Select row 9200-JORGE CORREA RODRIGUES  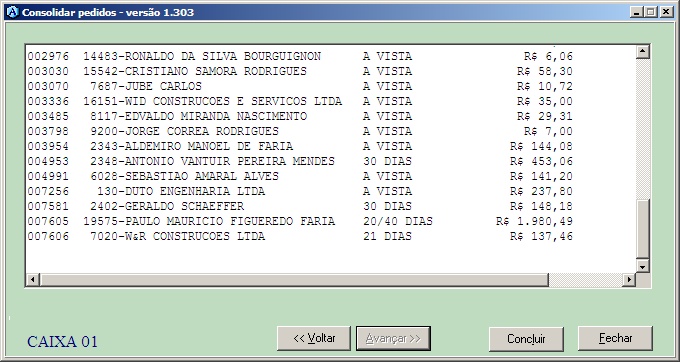(x=300, y=131)
